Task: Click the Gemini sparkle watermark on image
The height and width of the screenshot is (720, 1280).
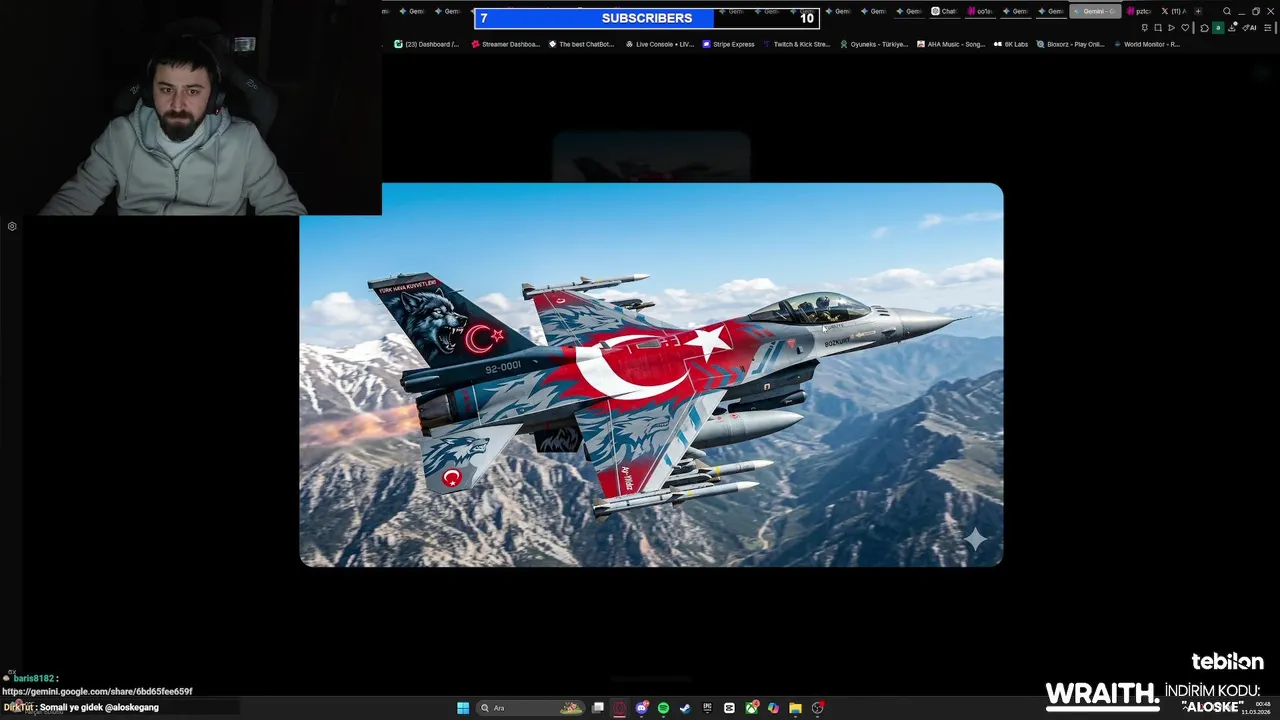Action: click(x=975, y=540)
